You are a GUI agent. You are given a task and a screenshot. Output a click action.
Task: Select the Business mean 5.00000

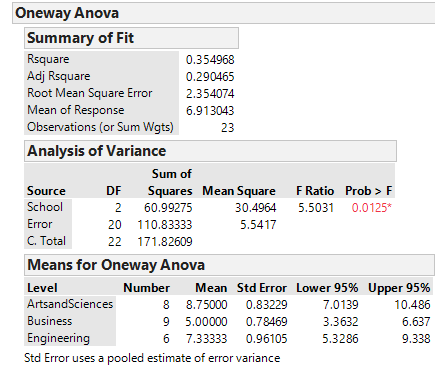click(x=206, y=322)
